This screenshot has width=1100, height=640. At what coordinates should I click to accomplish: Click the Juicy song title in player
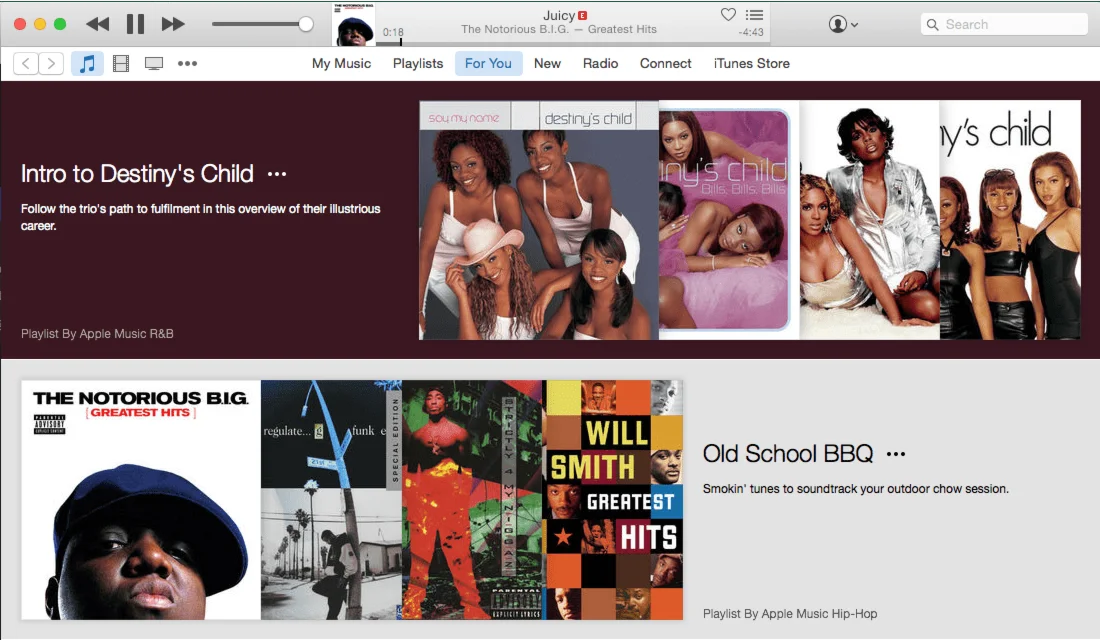coord(559,15)
